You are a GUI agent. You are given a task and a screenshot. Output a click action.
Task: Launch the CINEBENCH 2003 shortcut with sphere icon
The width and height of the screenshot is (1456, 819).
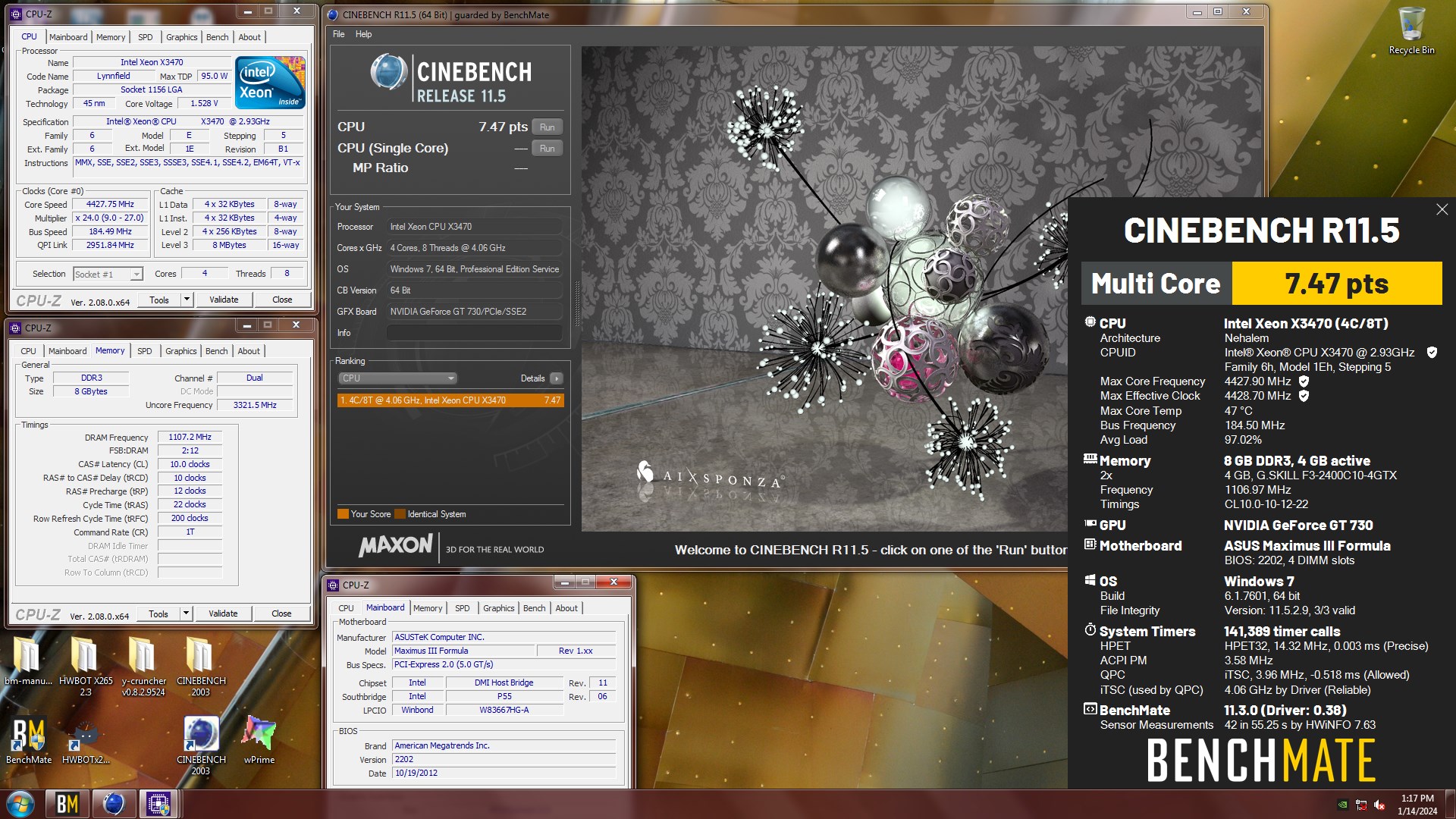[201, 745]
